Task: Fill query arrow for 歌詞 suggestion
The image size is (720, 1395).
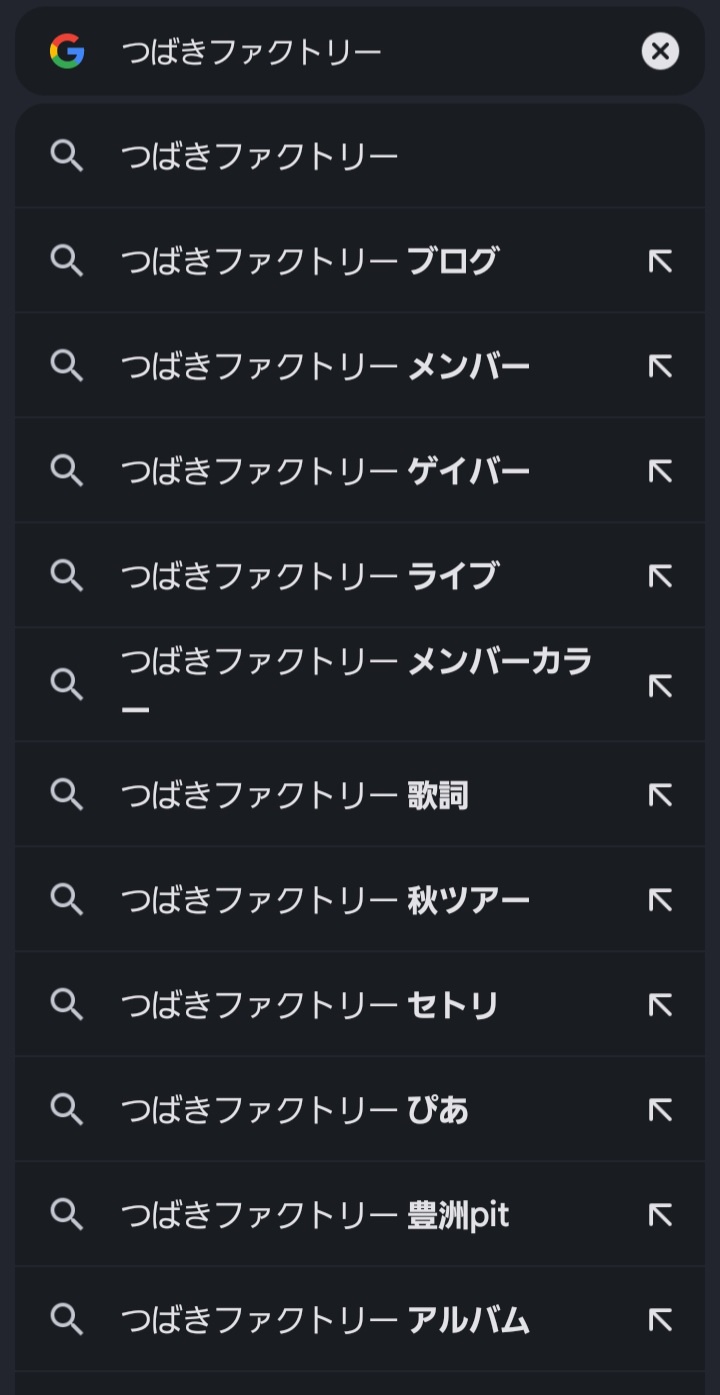Action: 660,795
